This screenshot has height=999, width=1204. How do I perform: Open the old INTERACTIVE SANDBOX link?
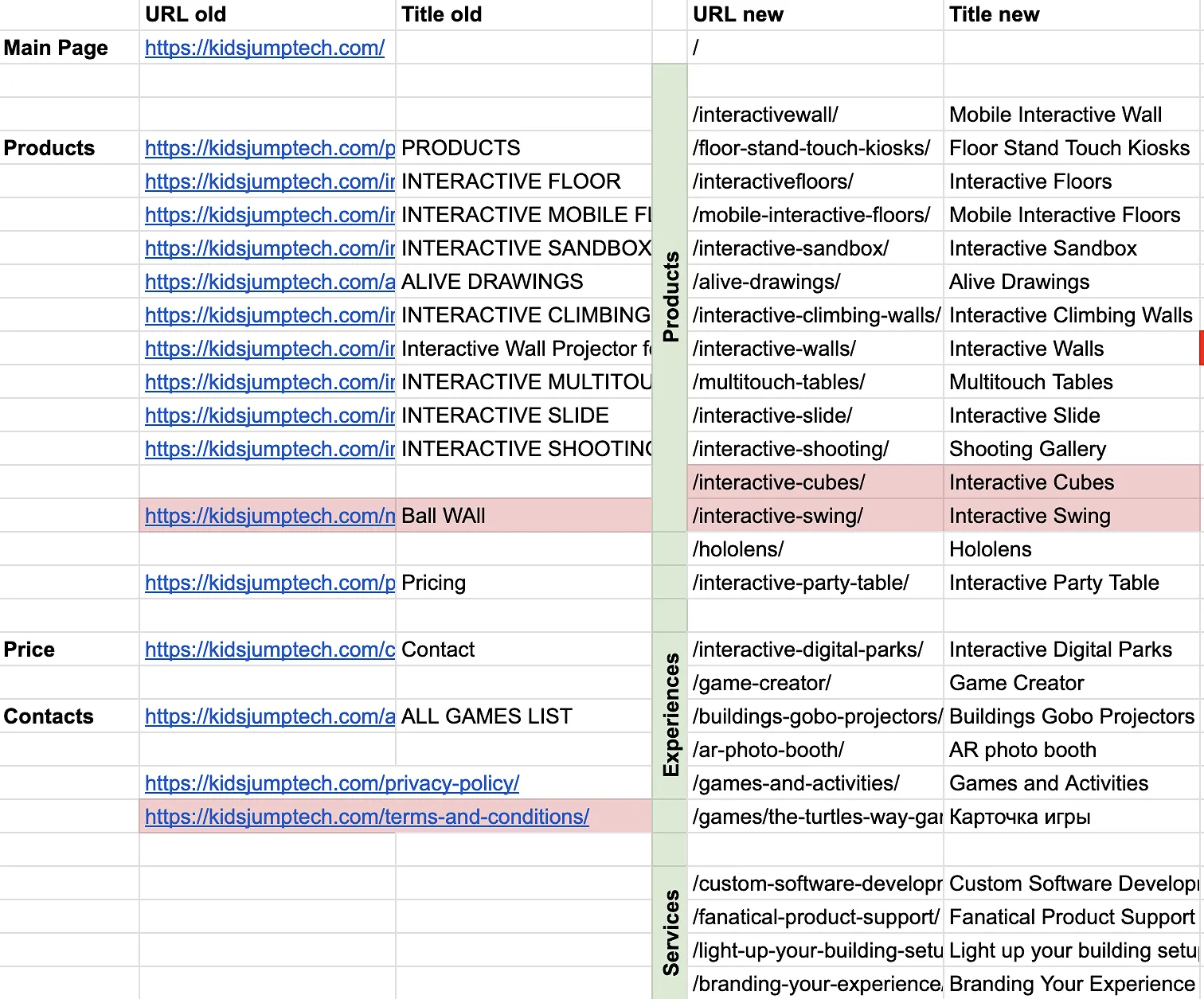click(269, 248)
